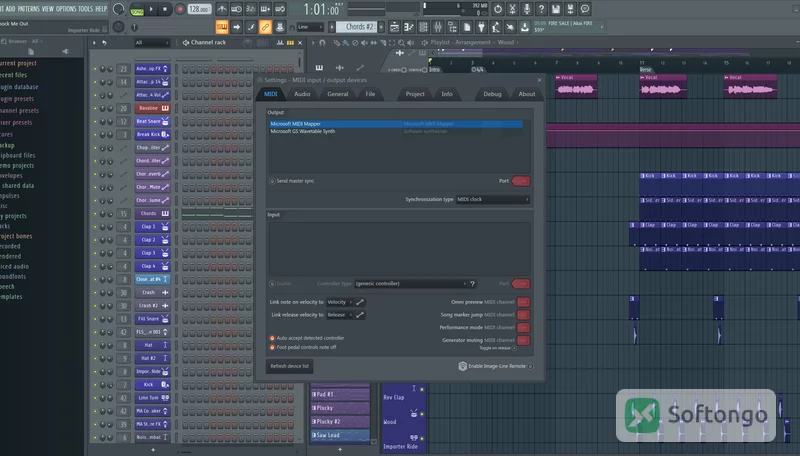Screen dimensions: 800x456
Task: Open the chat speech bubble icon
Action: point(585,9)
